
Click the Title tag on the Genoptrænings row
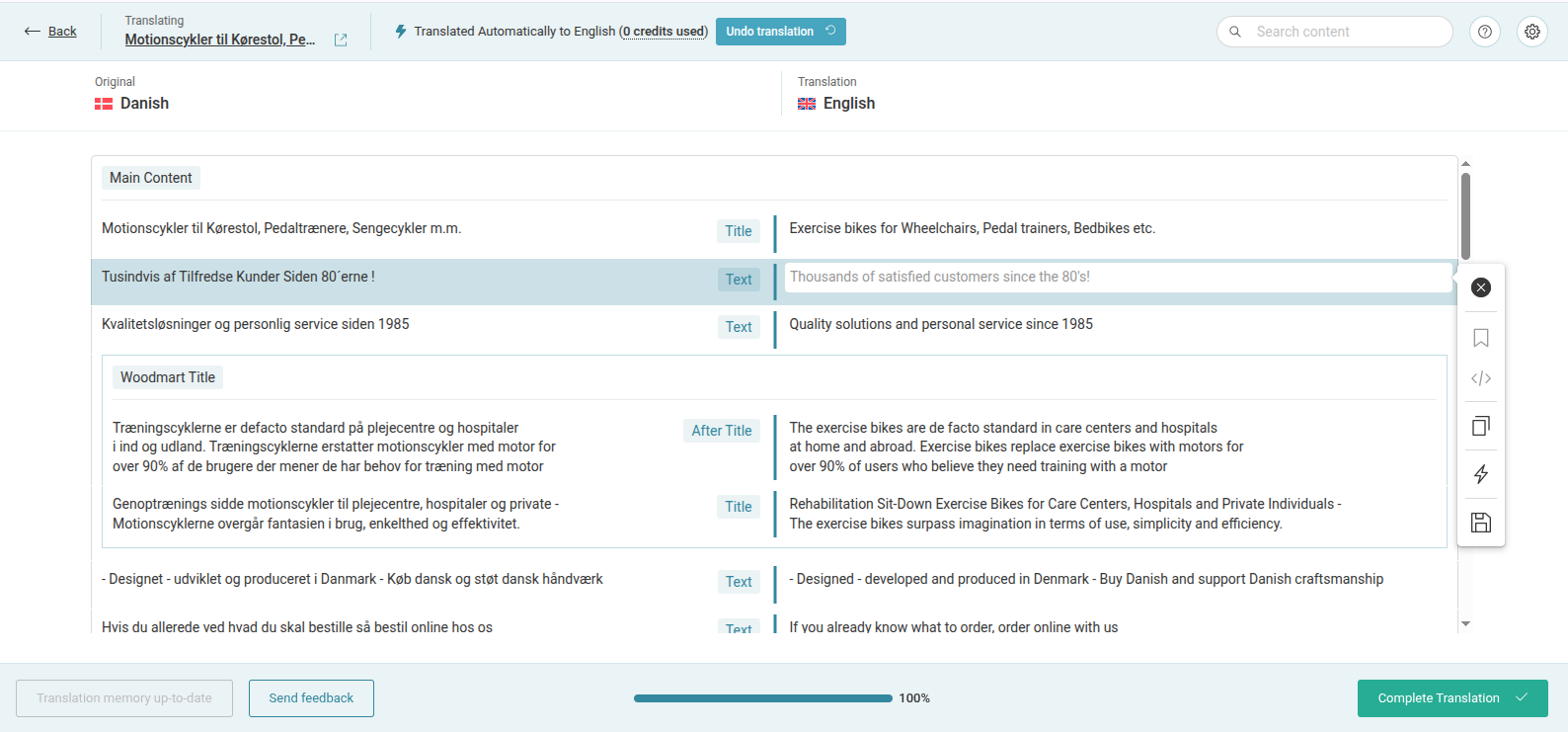[x=739, y=507]
